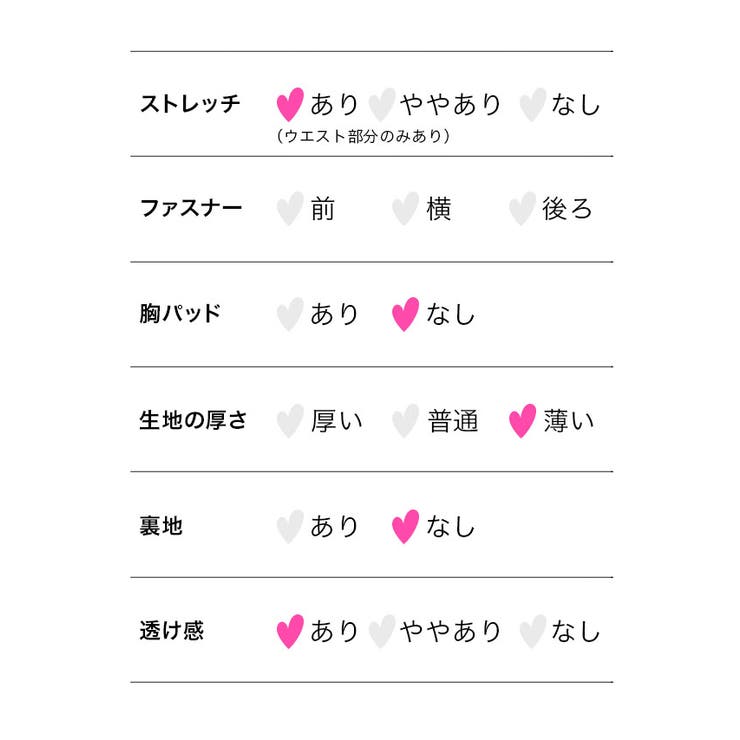The width and height of the screenshot is (740, 740).
Task: Click the heart icon beside ファスナー 横
Action: (x=405, y=209)
